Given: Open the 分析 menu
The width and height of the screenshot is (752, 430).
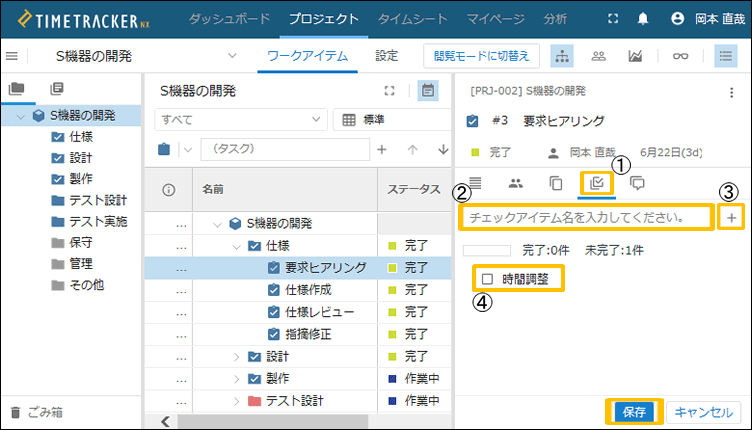Looking at the screenshot, I should point(555,19).
